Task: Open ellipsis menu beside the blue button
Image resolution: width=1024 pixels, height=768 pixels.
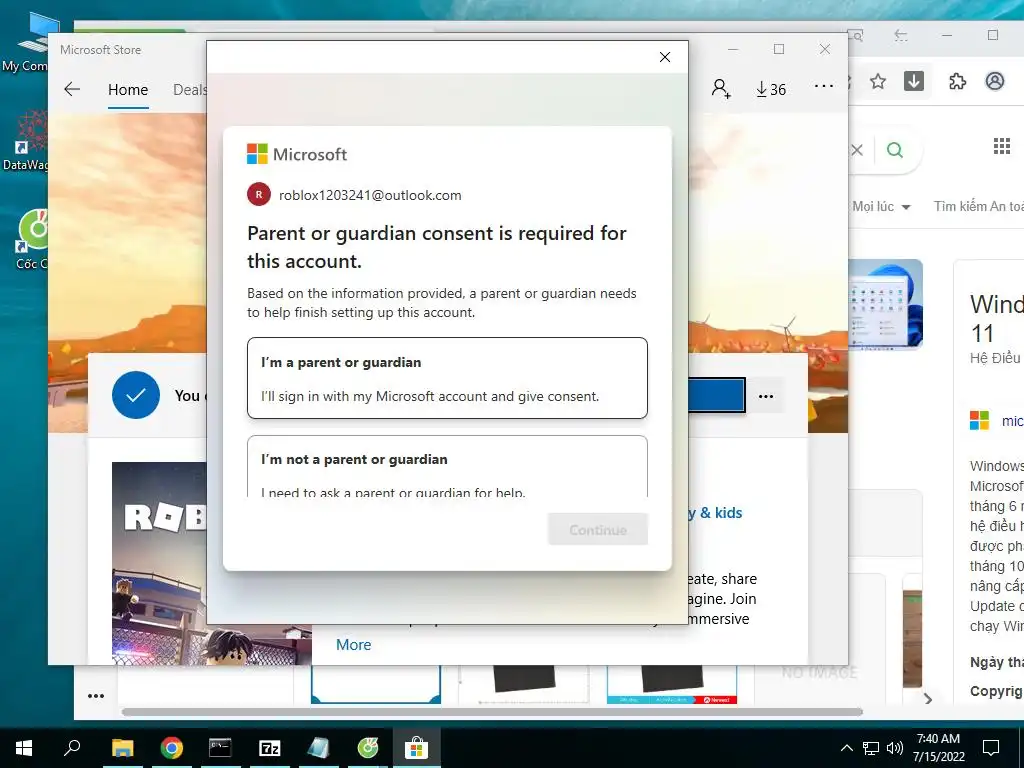Action: tap(766, 396)
